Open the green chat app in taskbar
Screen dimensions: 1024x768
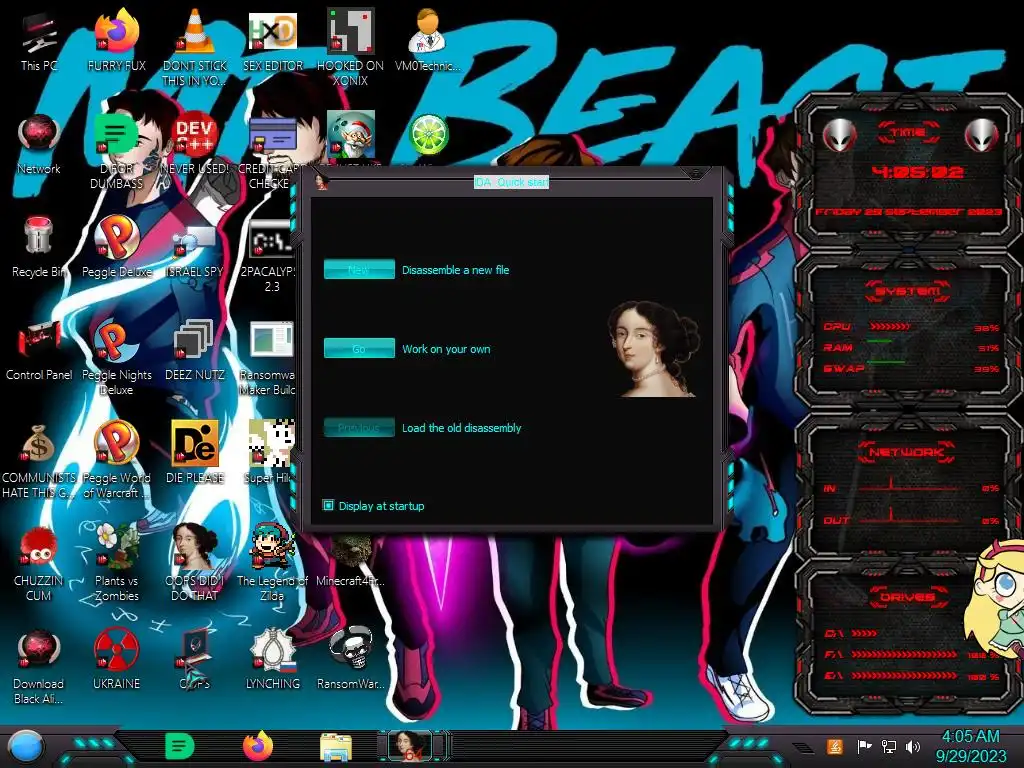click(x=180, y=746)
